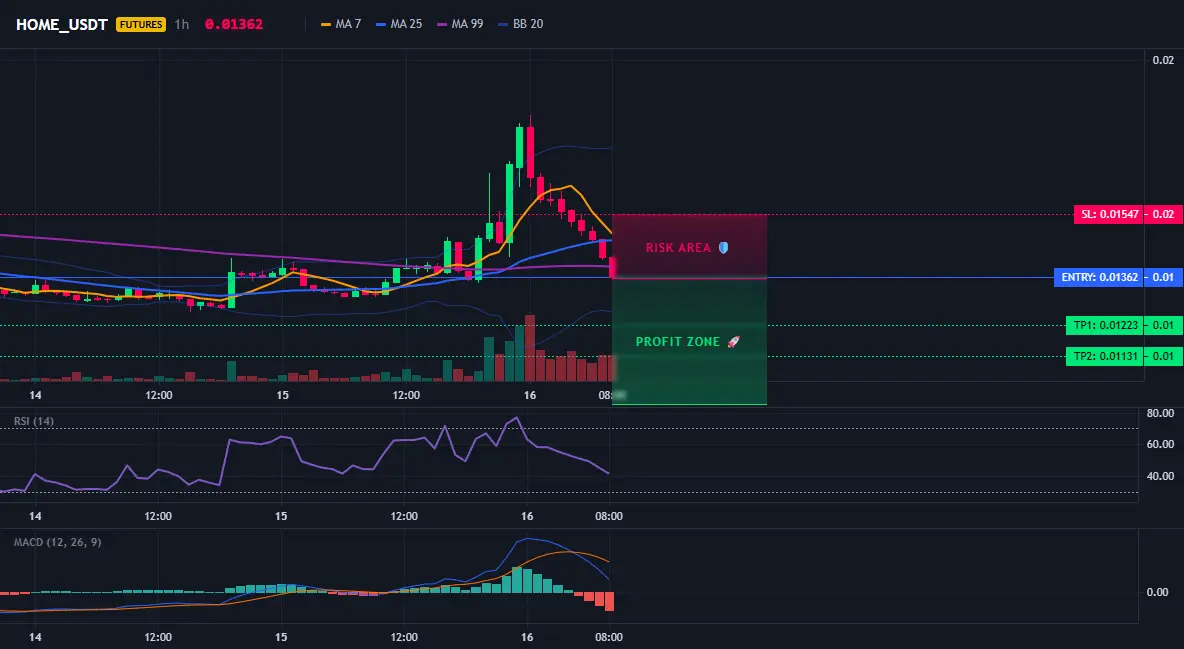1184x649 pixels.
Task: Click the RSI (14) indicator title
Action: pos(34,421)
